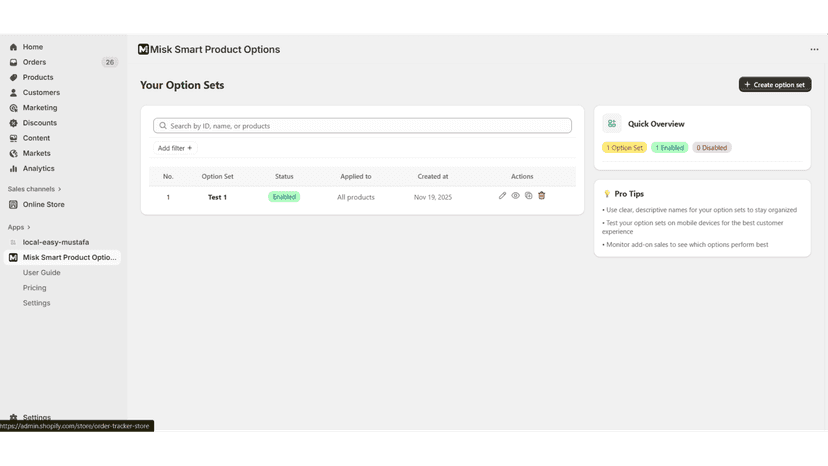Open the three-dot more menu
The width and height of the screenshot is (828, 466).
[x=814, y=49]
